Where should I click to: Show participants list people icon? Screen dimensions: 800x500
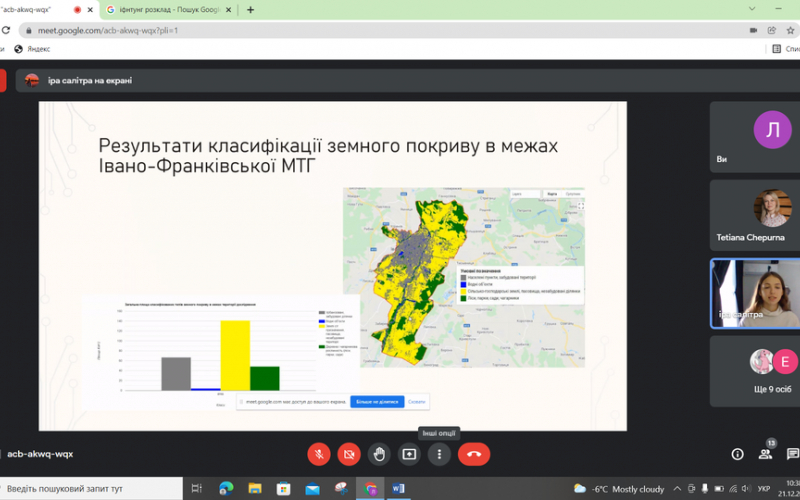(x=765, y=454)
